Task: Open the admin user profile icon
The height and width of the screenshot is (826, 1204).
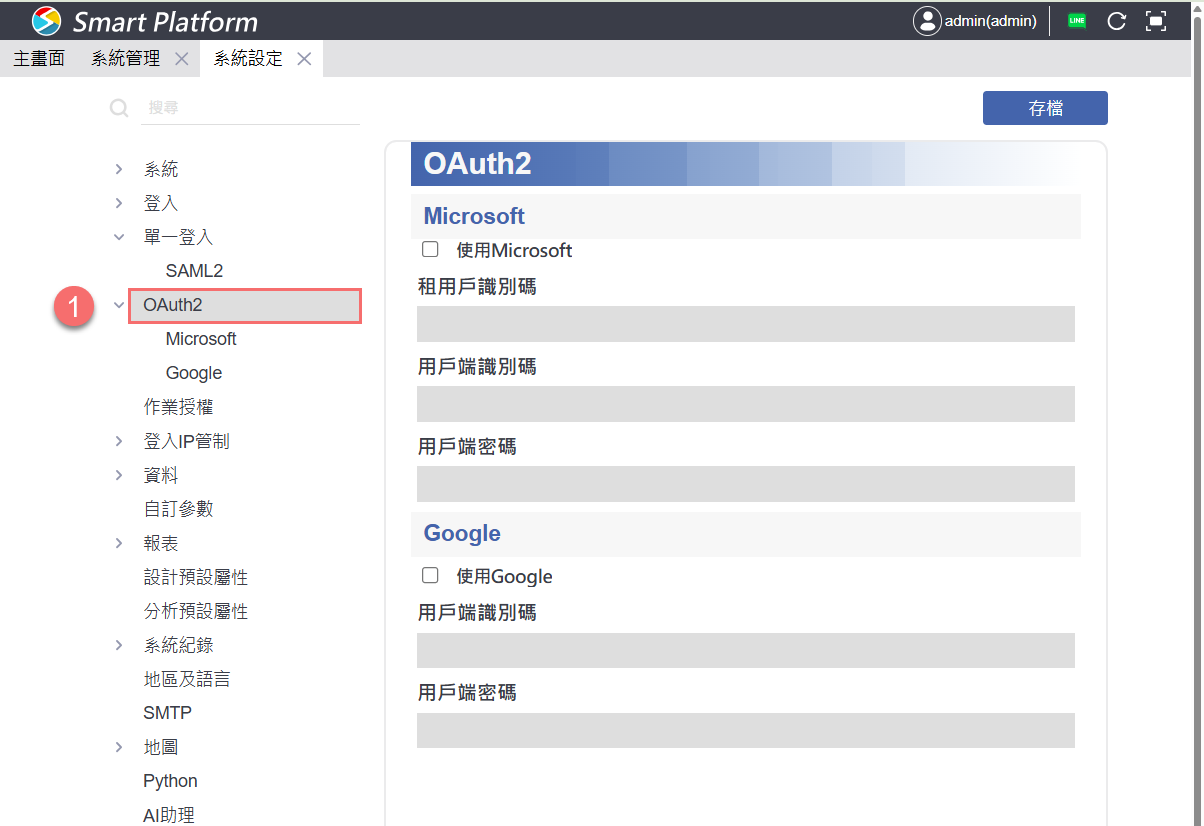Action: [927, 21]
